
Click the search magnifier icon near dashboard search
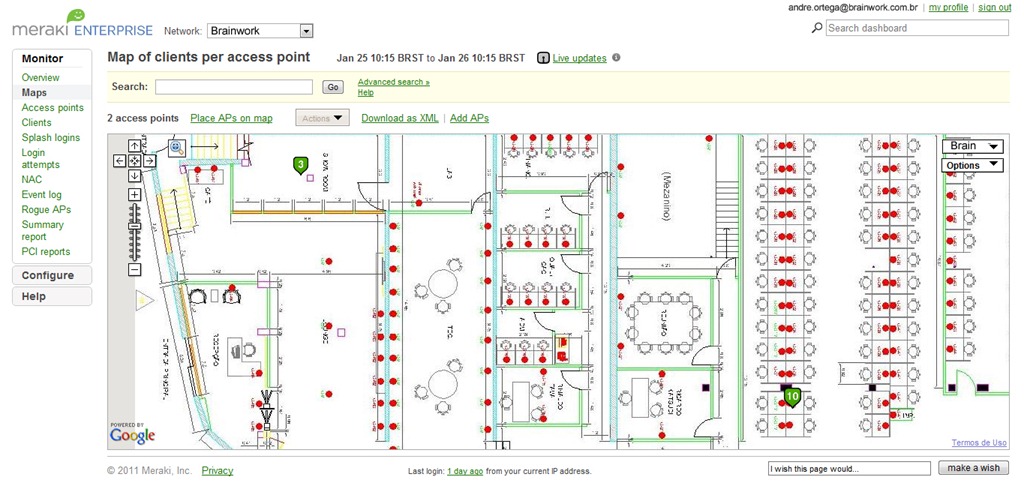point(816,28)
